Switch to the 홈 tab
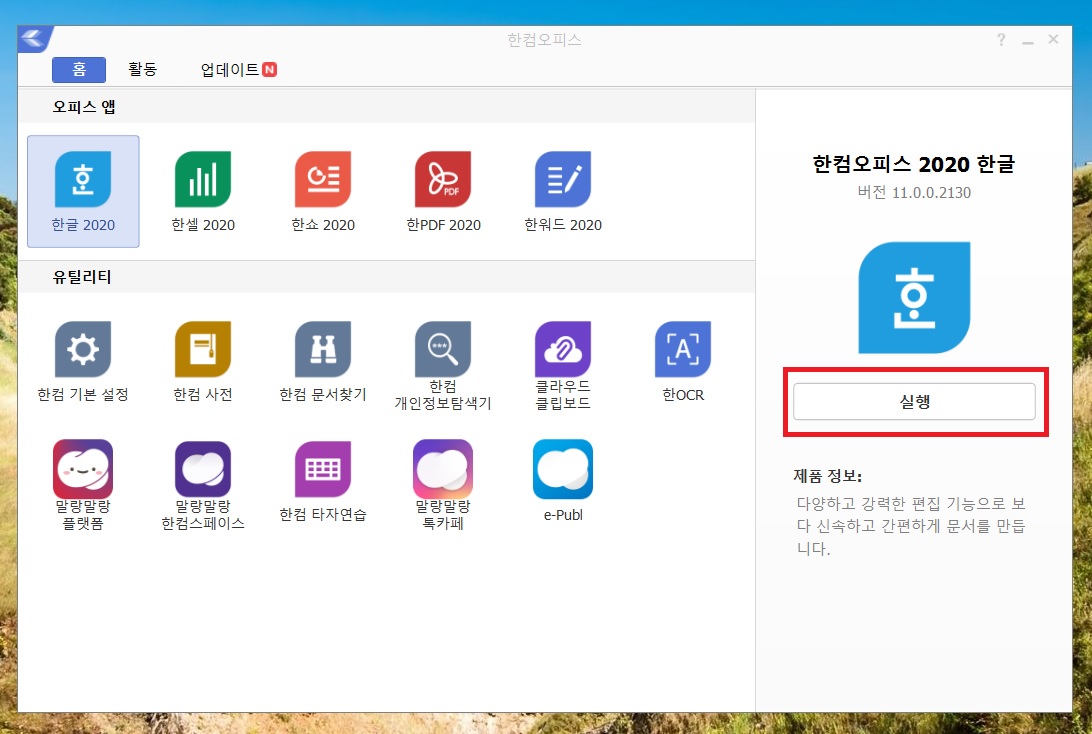 pos(79,70)
